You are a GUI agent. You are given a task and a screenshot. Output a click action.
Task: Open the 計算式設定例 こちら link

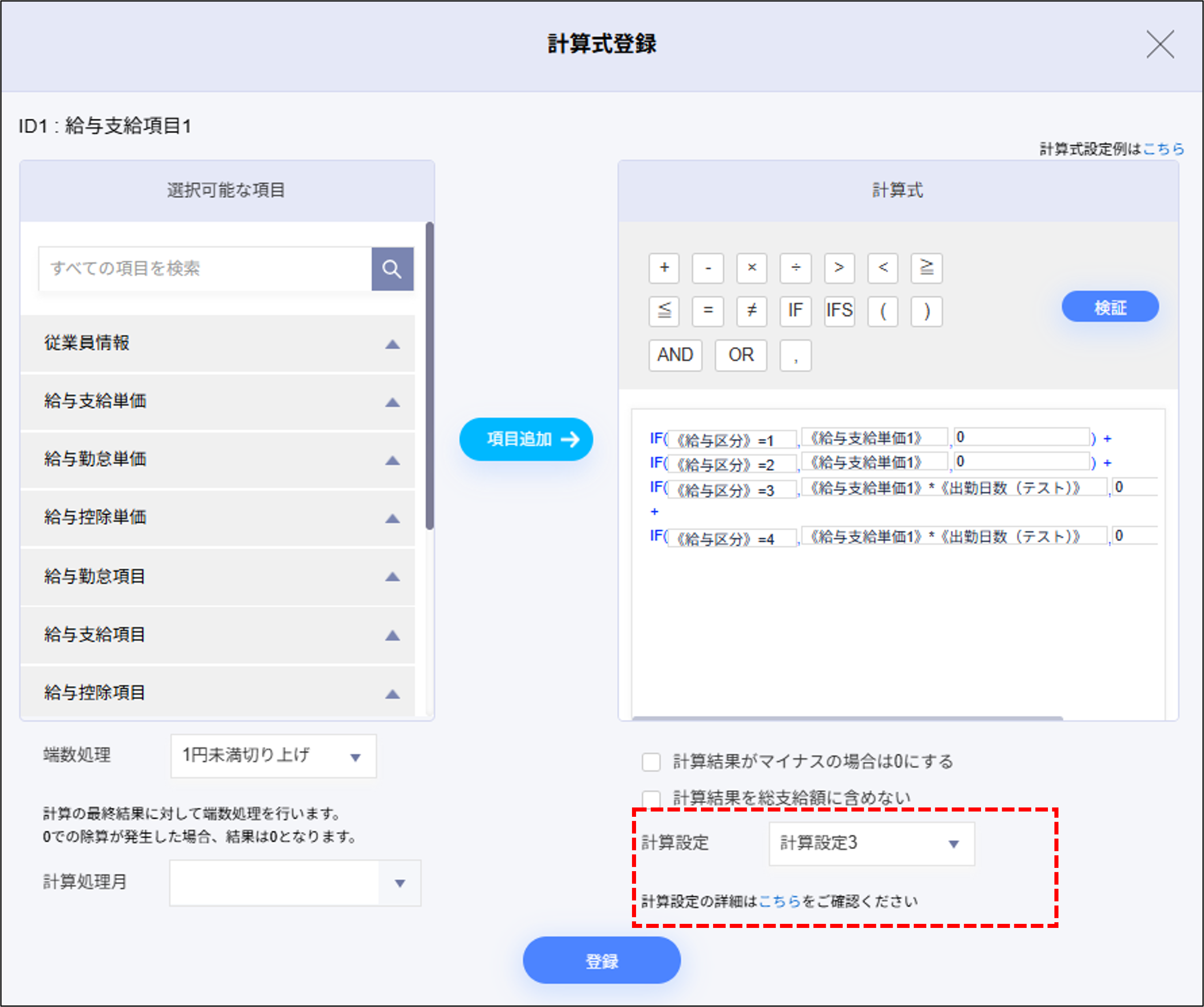(1164, 148)
